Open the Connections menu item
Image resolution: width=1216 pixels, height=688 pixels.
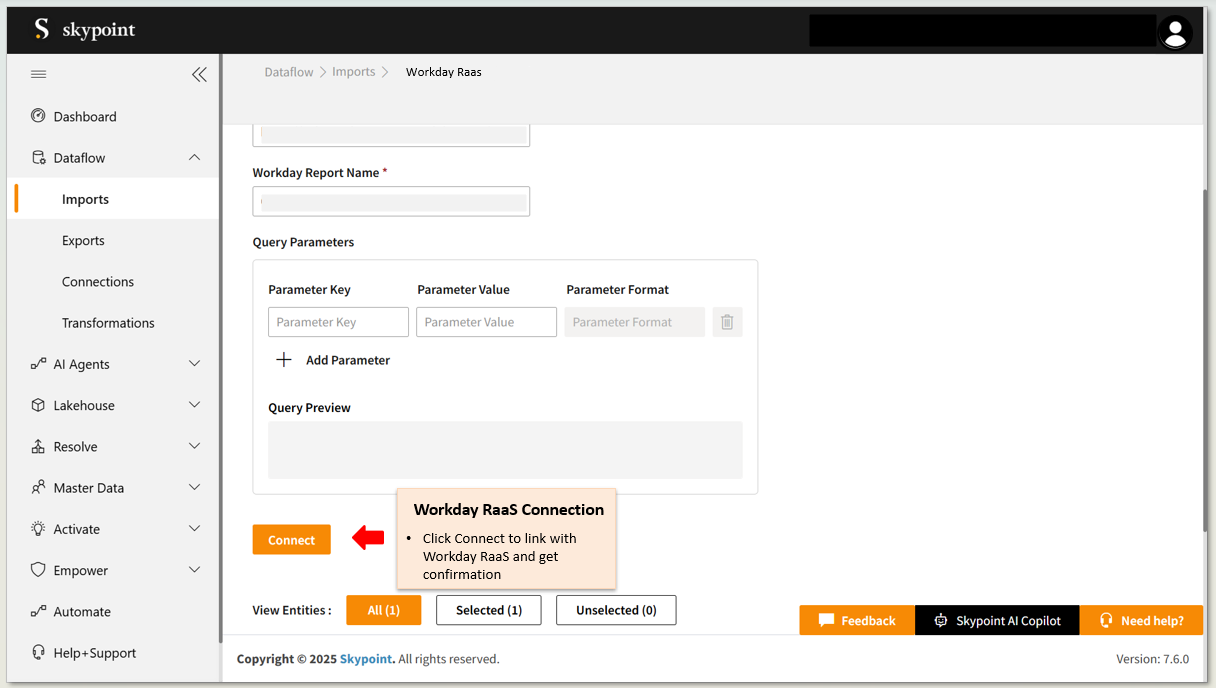click(x=98, y=282)
